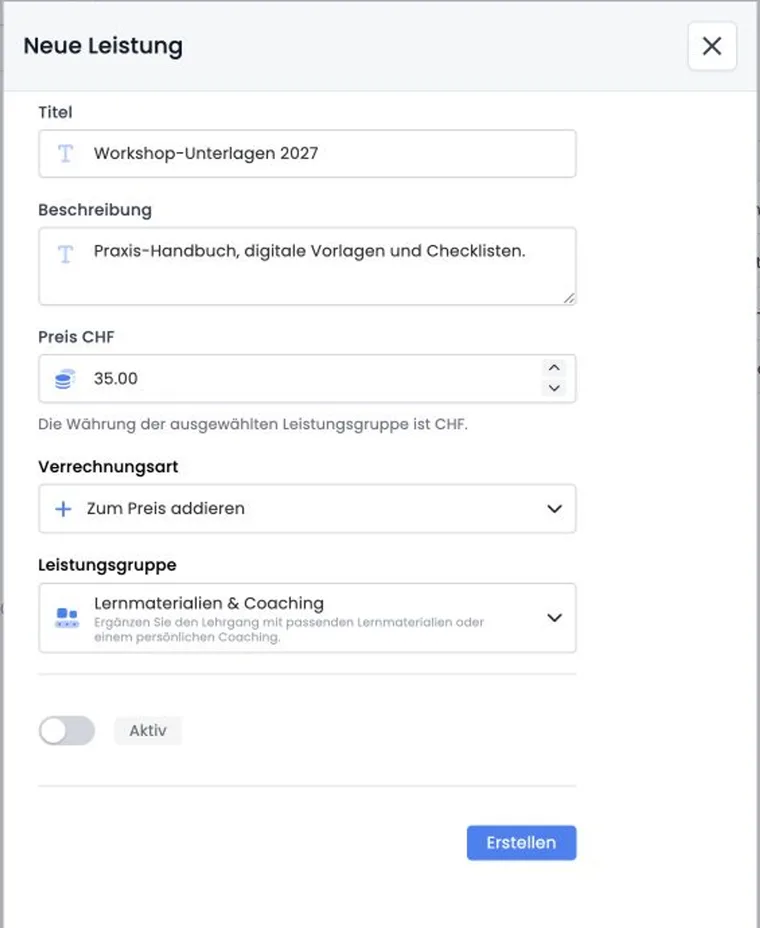This screenshot has height=928, width=760.
Task: Open the Lernmaterialien & Coaching selector
Action: 307,618
